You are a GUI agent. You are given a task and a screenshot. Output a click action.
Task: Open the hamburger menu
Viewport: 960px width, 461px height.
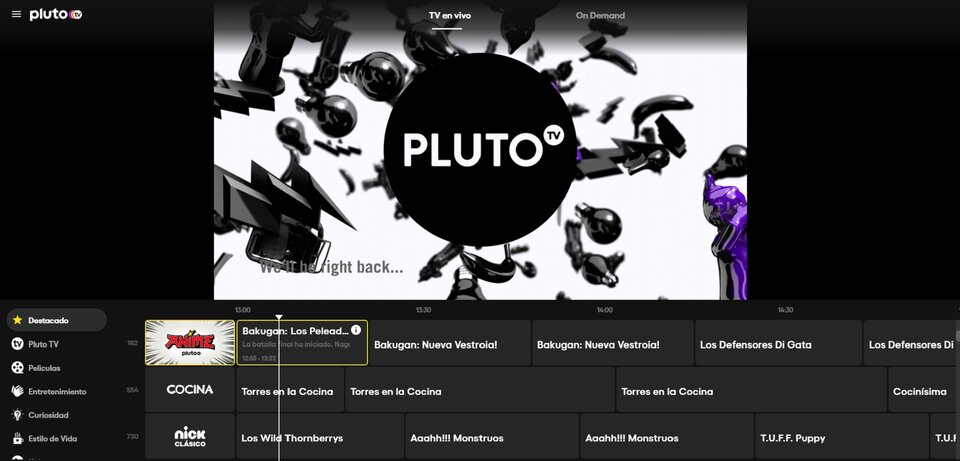[x=17, y=14]
